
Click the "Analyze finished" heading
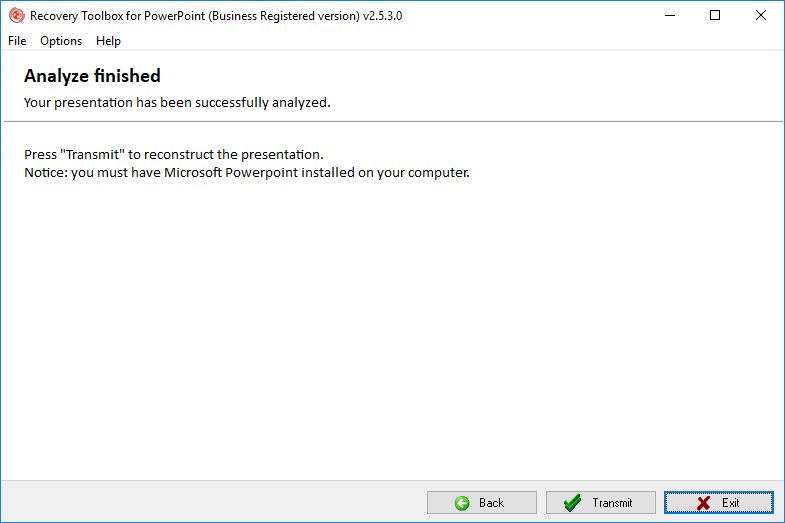(92, 76)
